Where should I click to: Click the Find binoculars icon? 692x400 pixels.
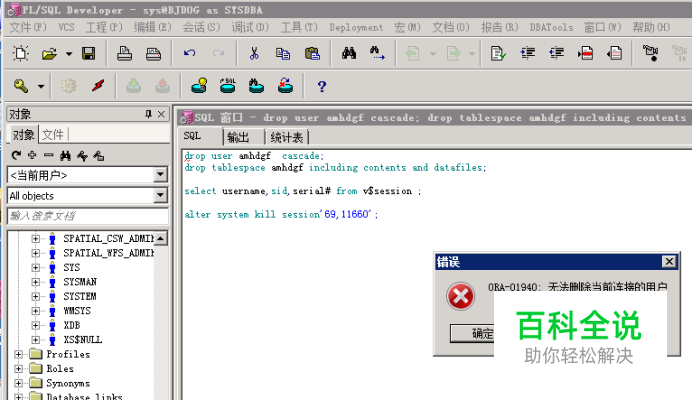click(x=349, y=54)
